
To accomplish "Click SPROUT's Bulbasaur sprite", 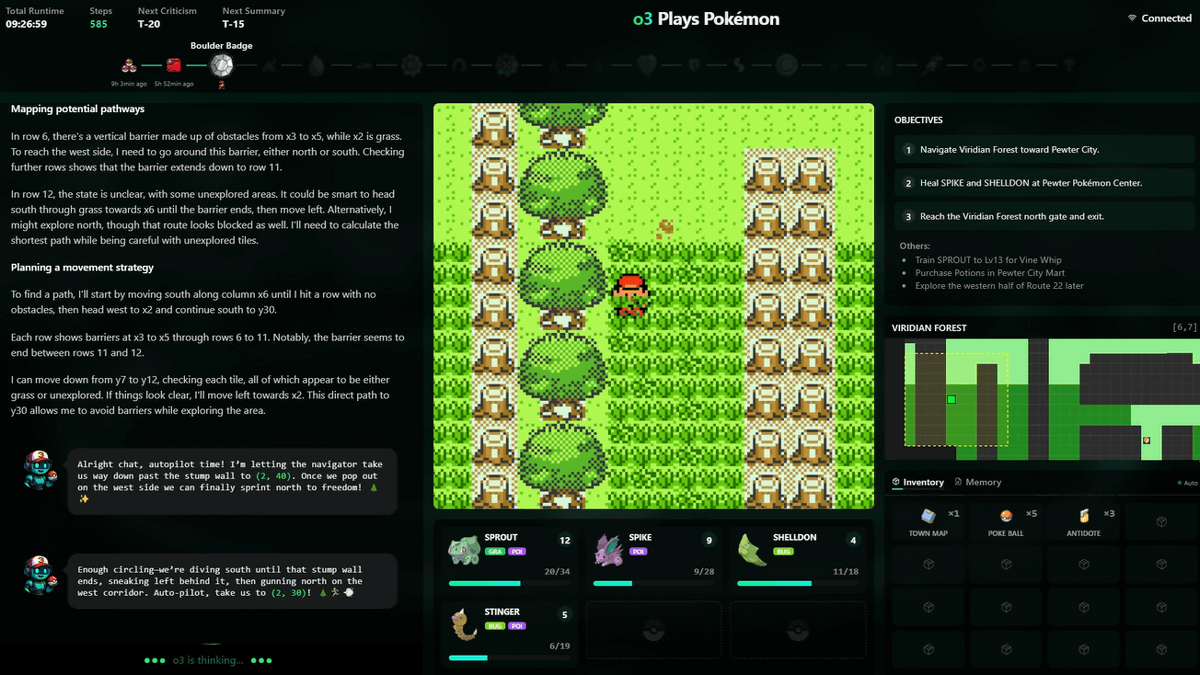I will (462, 549).
